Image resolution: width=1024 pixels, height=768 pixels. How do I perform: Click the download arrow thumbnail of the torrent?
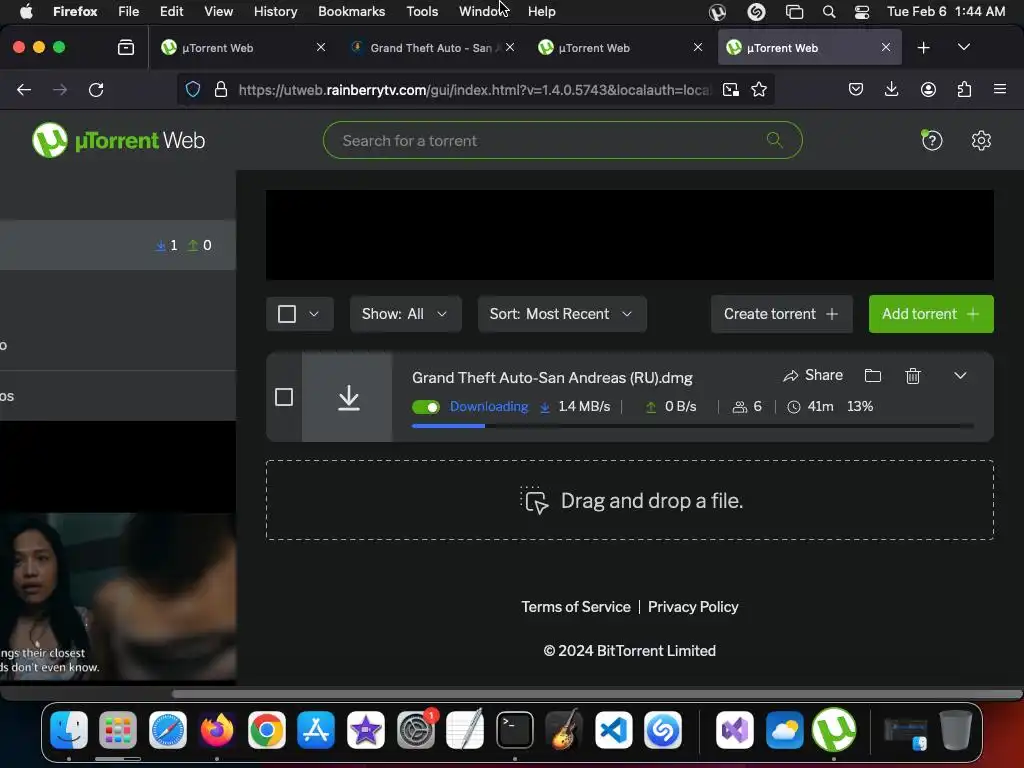pos(347,397)
